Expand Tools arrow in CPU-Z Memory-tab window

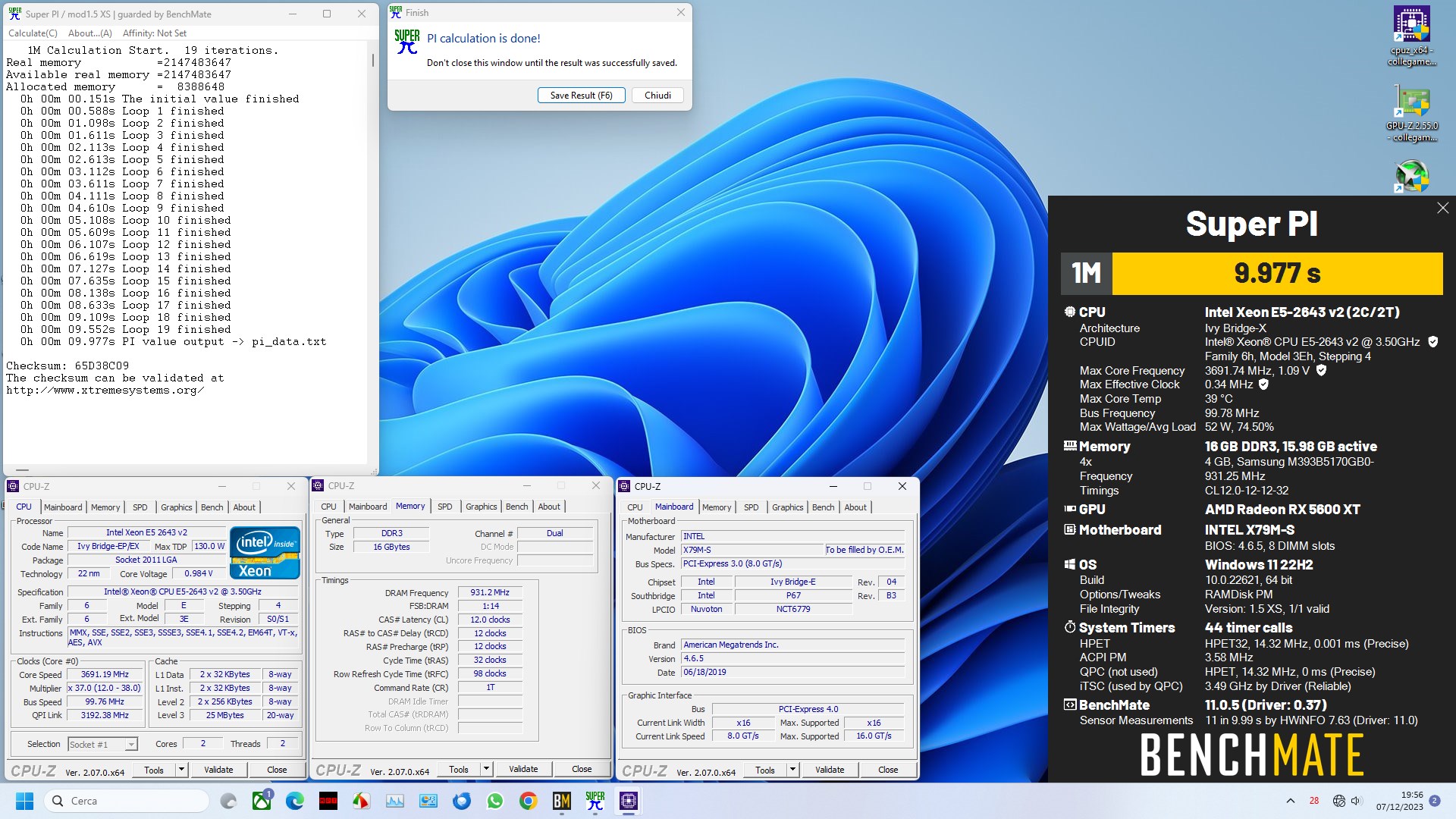pos(486,769)
